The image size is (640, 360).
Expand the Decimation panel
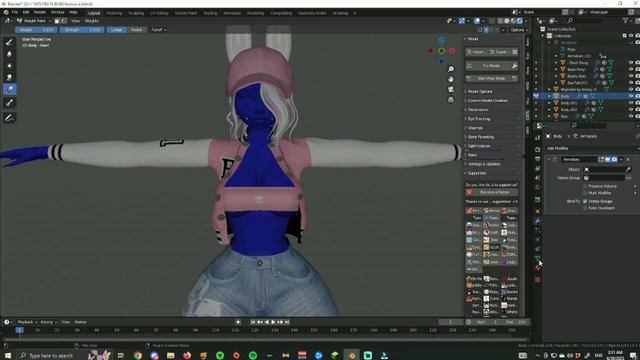[x=492, y=110]
